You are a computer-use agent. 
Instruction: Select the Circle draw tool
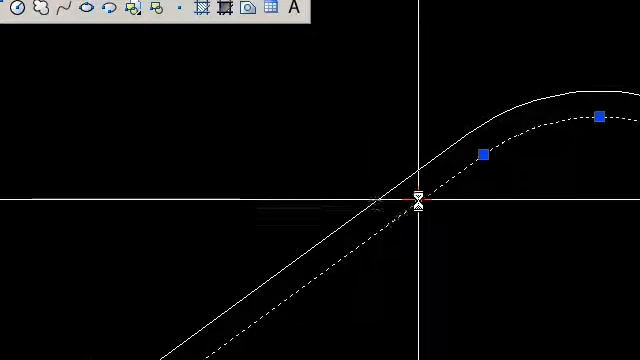tap(17, 7)
